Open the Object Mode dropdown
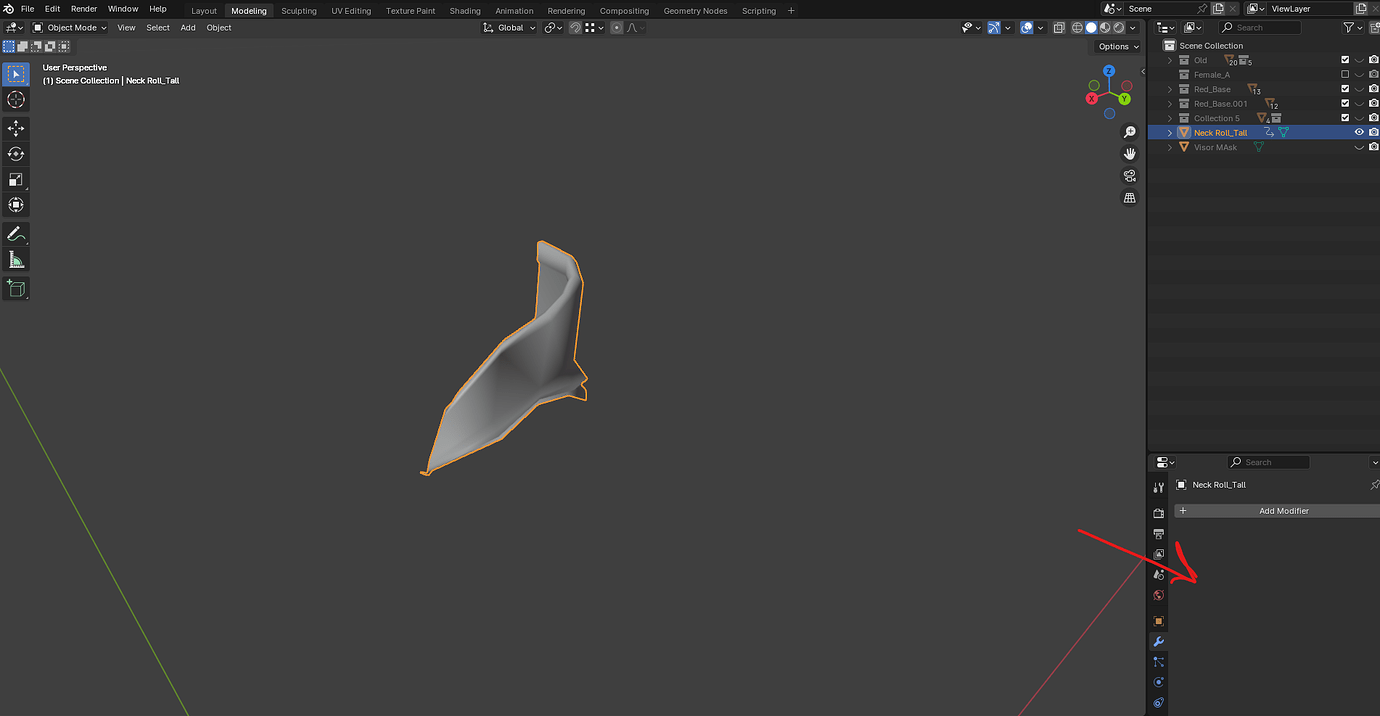Viewport: 1380px width, 716px height. pyautogui.click(x=70, y=28)
